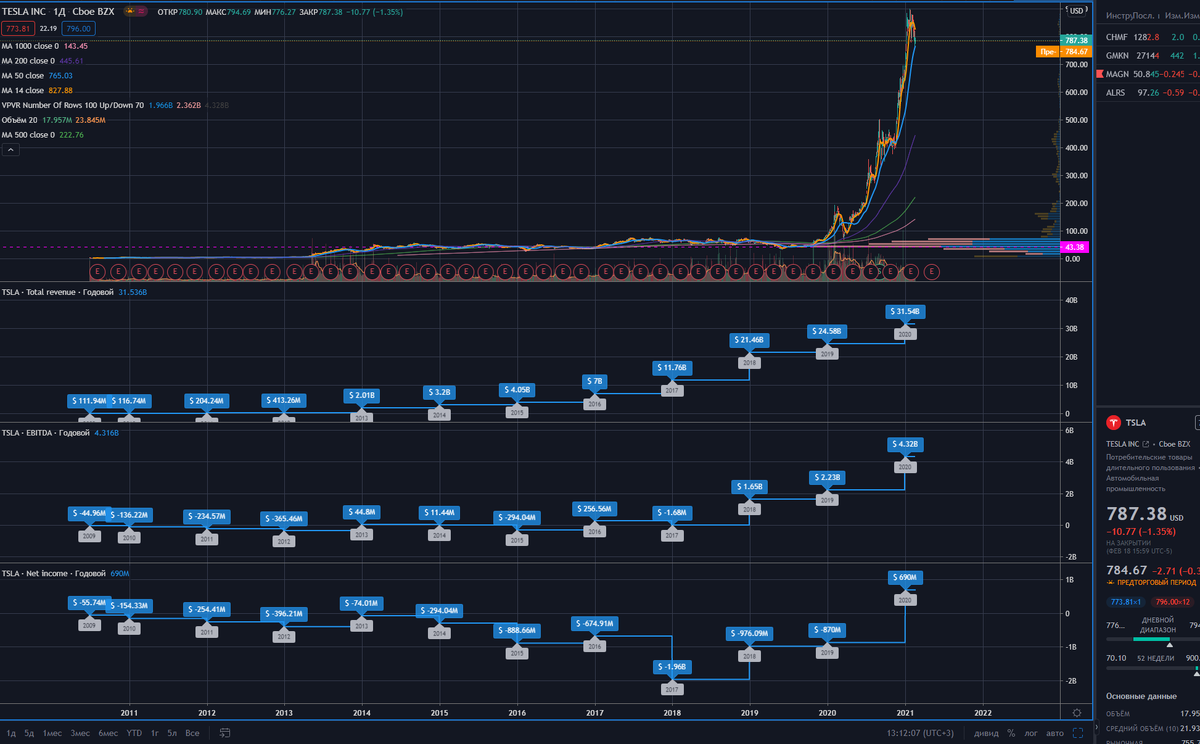The width and height of the screenshot is (1200, 744).
Task: Click the $ 24.58B revenue label for 2019
Action: (827, 331)
